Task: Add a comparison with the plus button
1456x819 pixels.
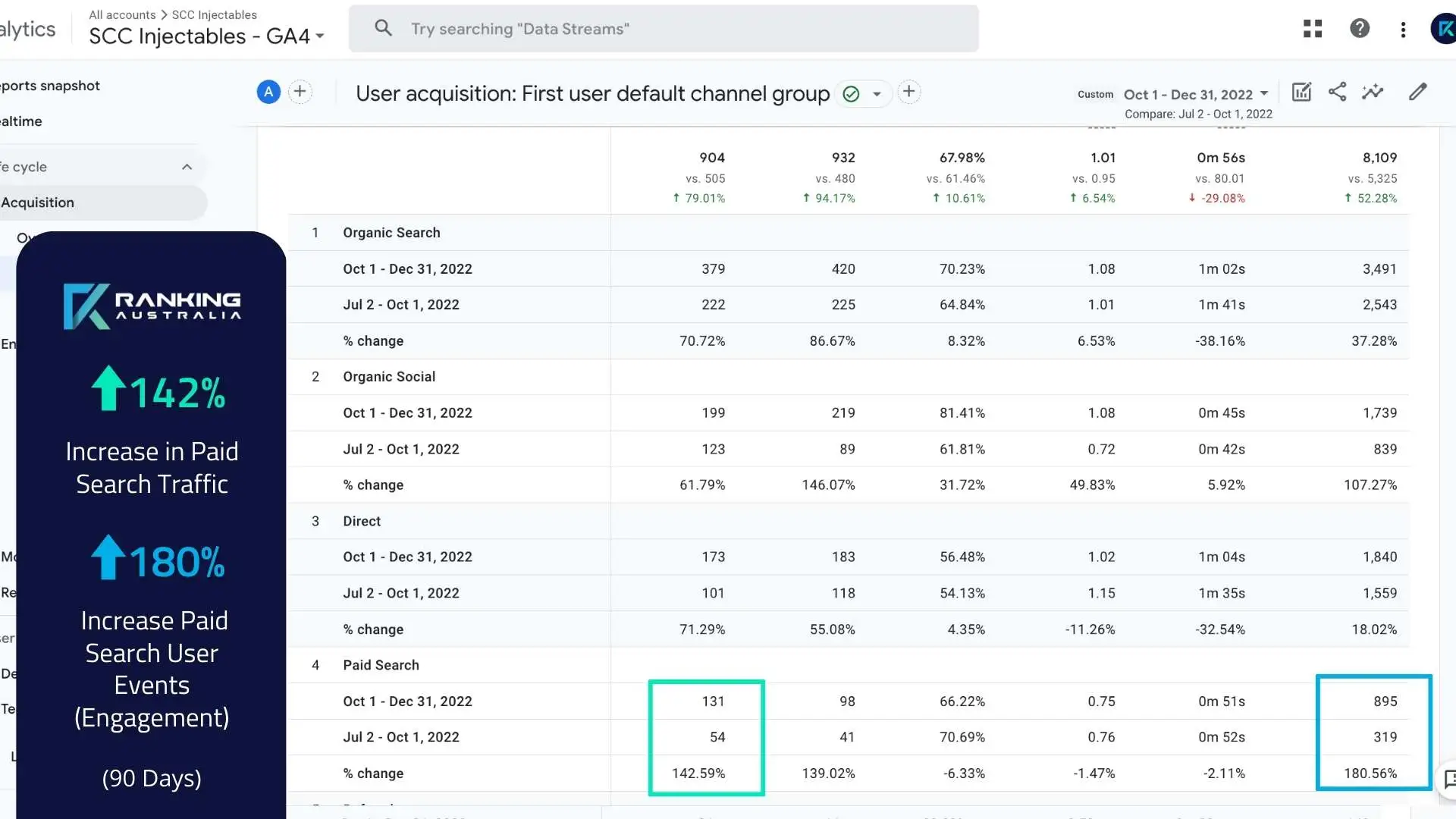Action: pos(300,92)
